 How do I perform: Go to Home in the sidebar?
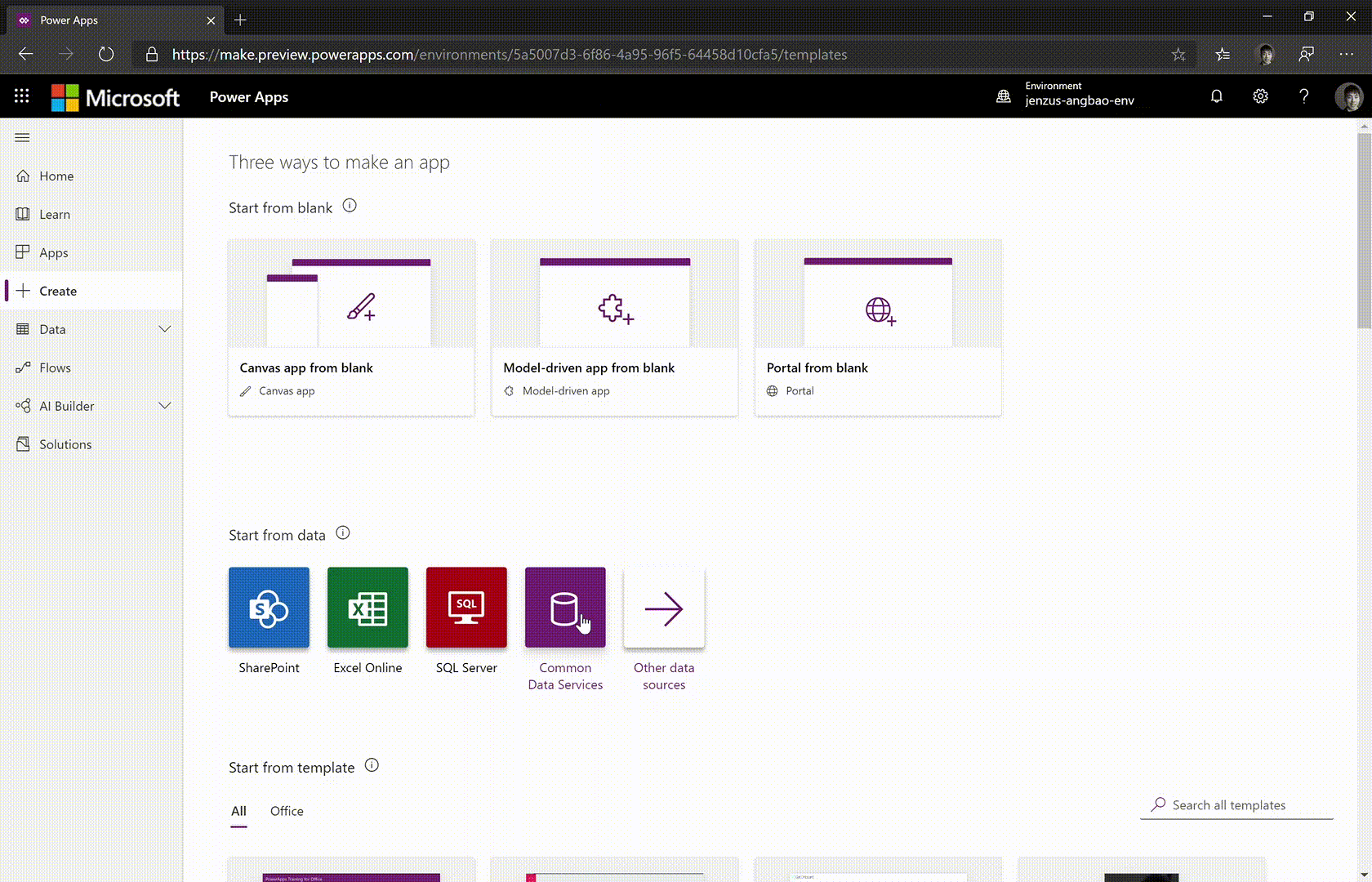[x=91, y=176]
